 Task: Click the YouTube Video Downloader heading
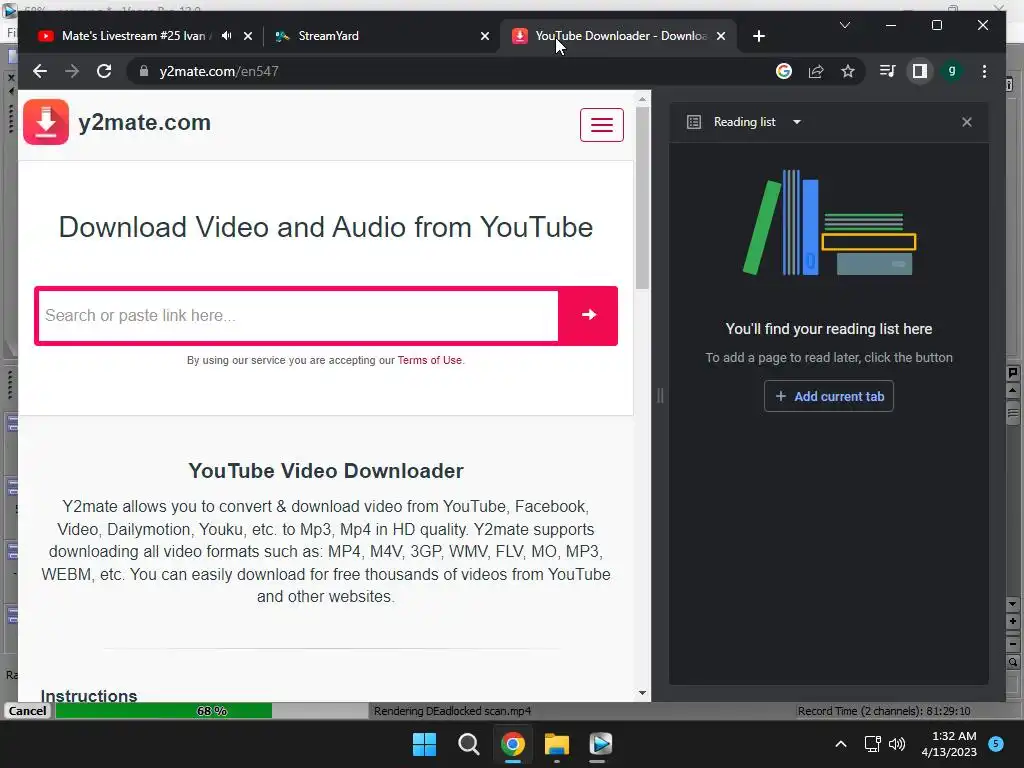coord(326,470)
